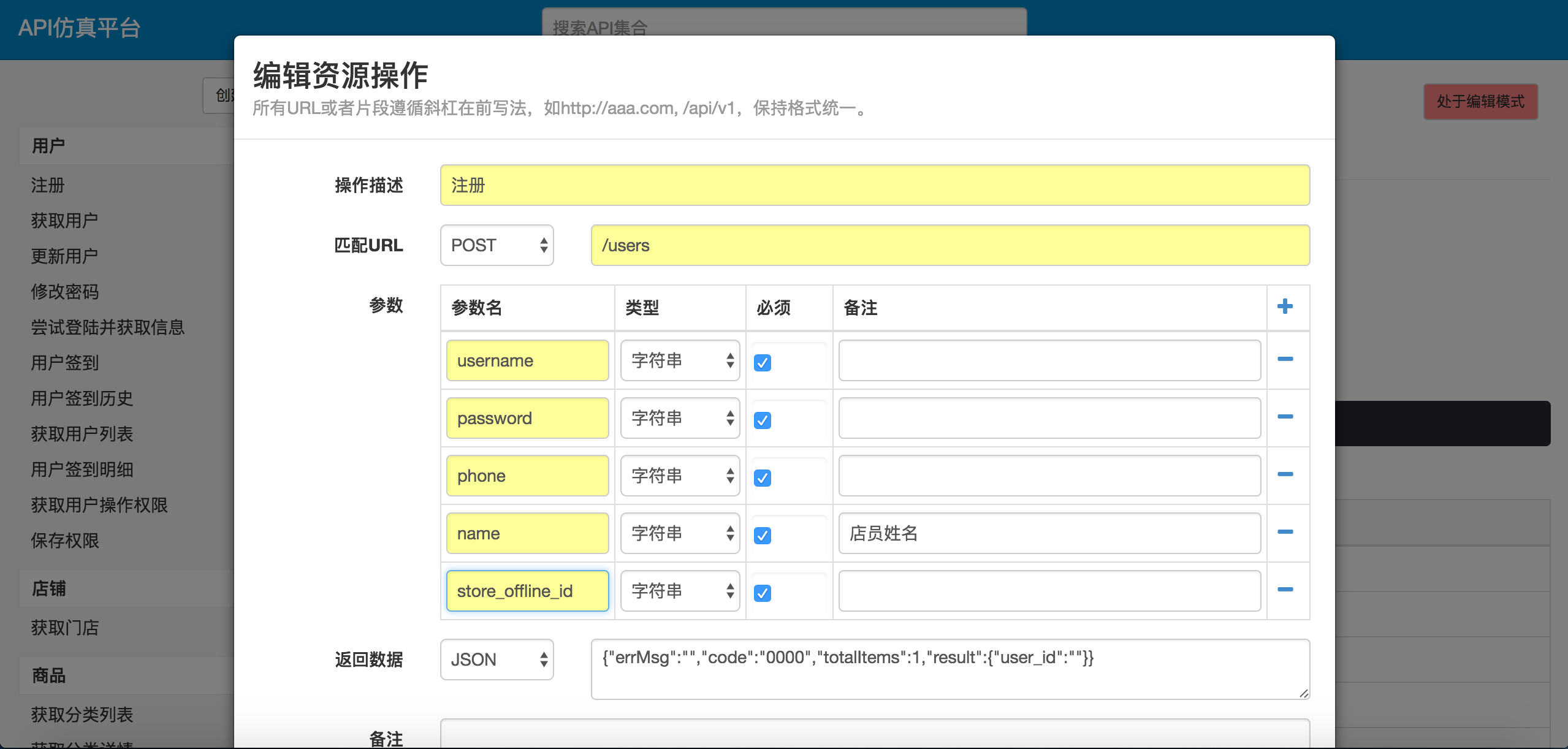This screenshot has height=749, width=1568.
Task: Click 获取门店 link in sidebar
Action: 64,628
